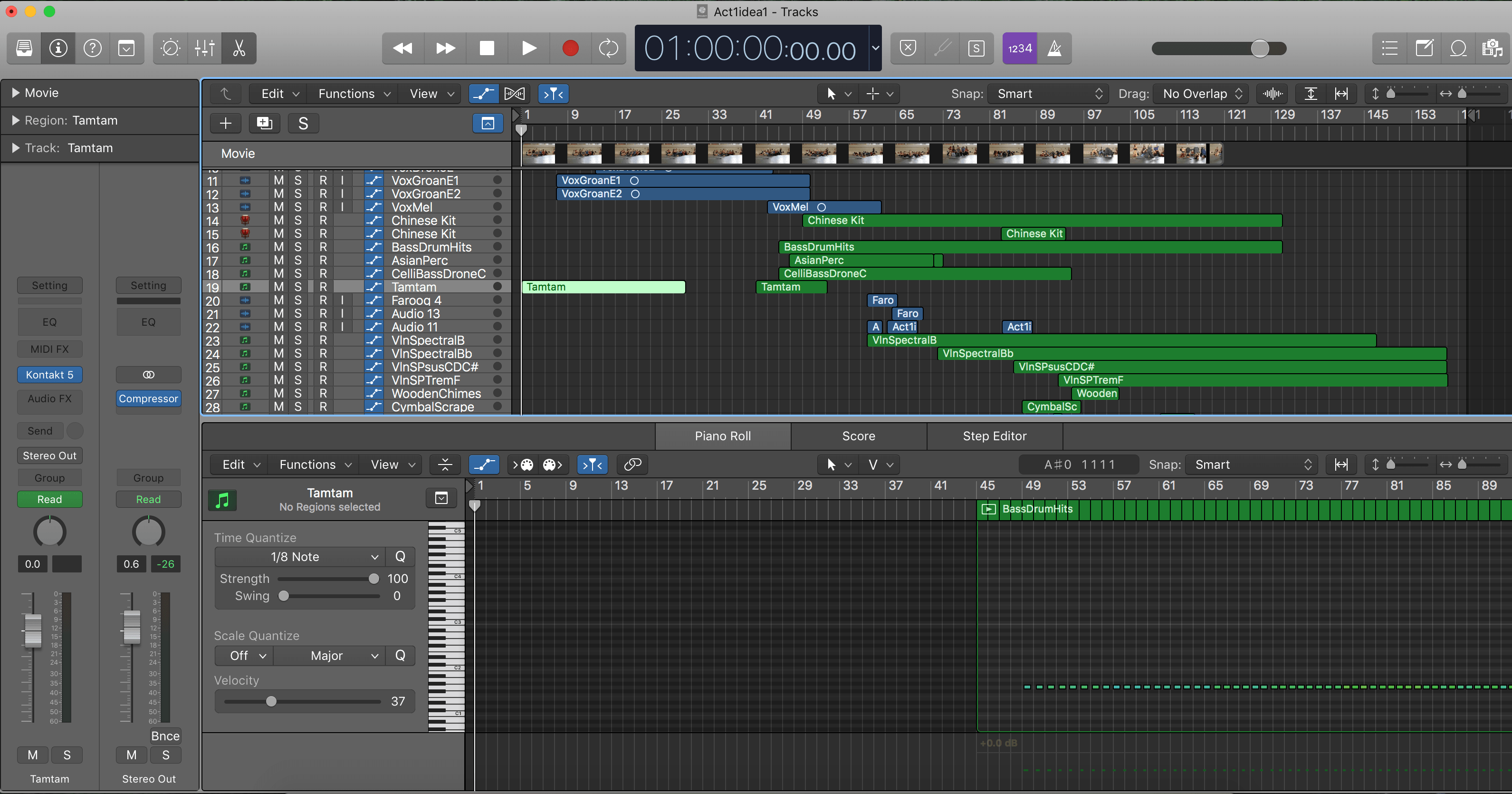Switch to the Score tab
Image resolution: width=1512 pixels, height=794 pixels.
tap(858, 436)
